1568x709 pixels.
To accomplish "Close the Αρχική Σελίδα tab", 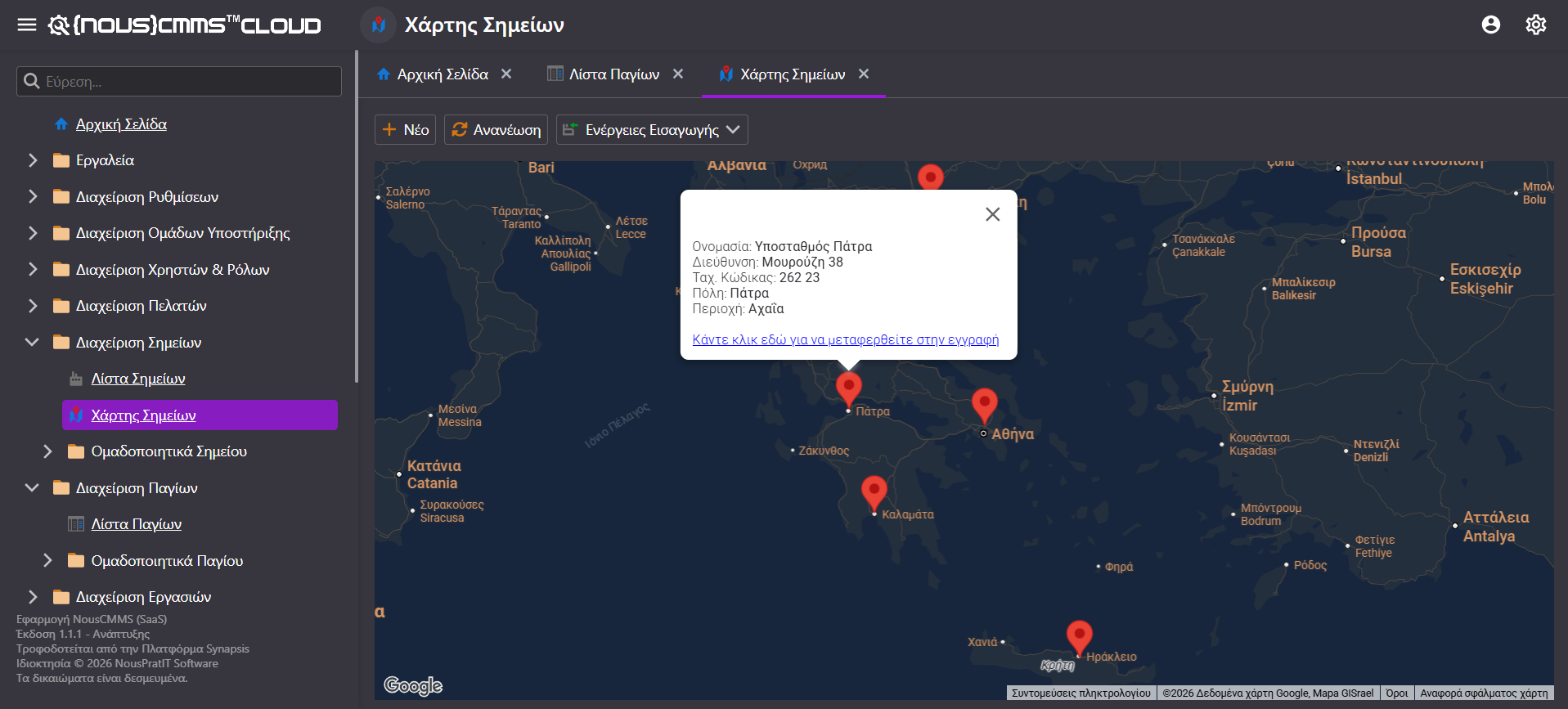I will tap(506, 74).
